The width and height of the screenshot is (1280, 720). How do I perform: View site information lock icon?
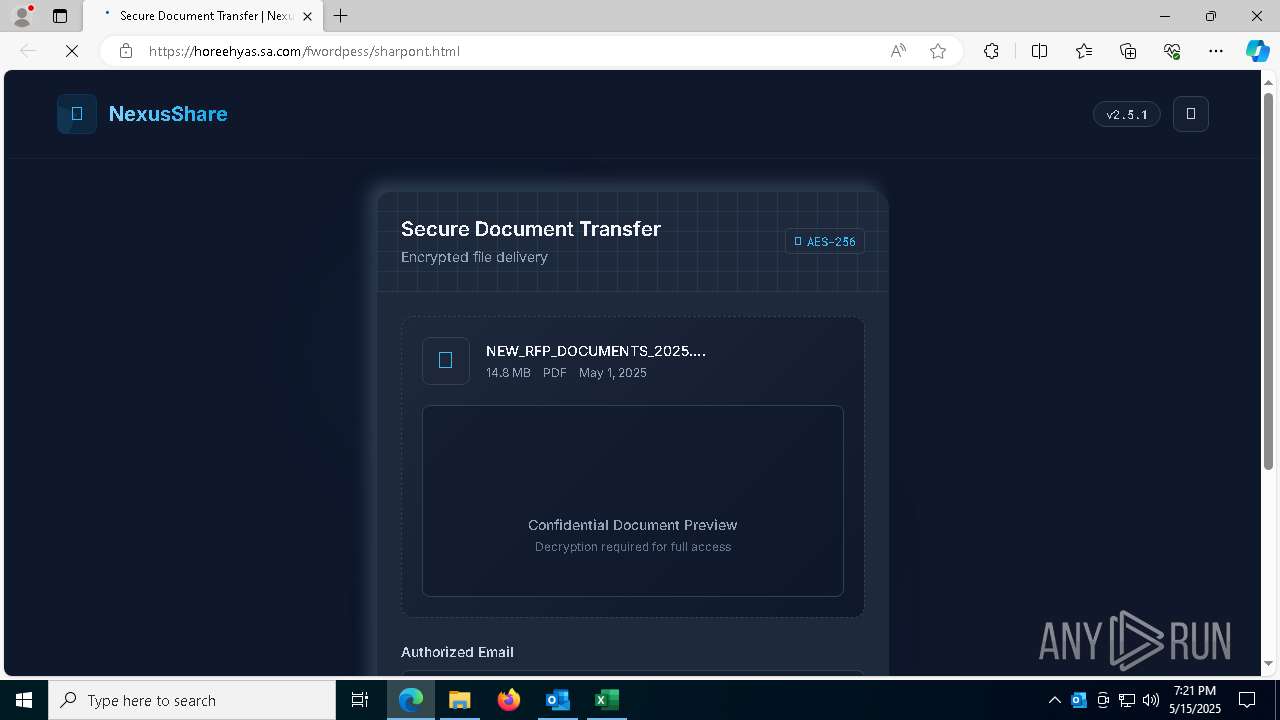tap(126, 51)
